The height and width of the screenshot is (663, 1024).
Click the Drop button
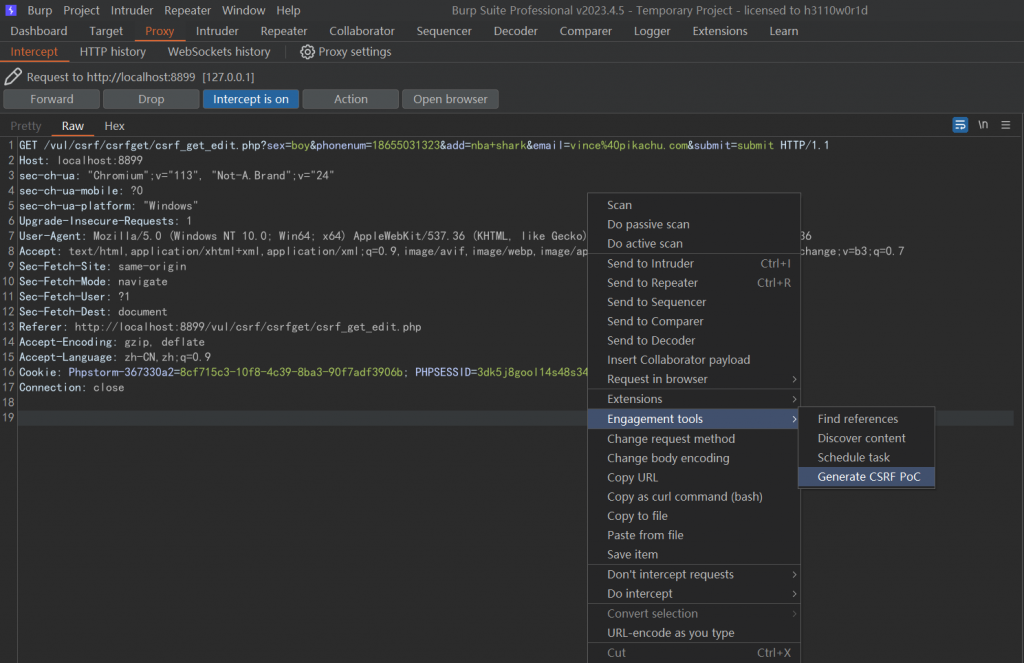click(x=151, y=99)
